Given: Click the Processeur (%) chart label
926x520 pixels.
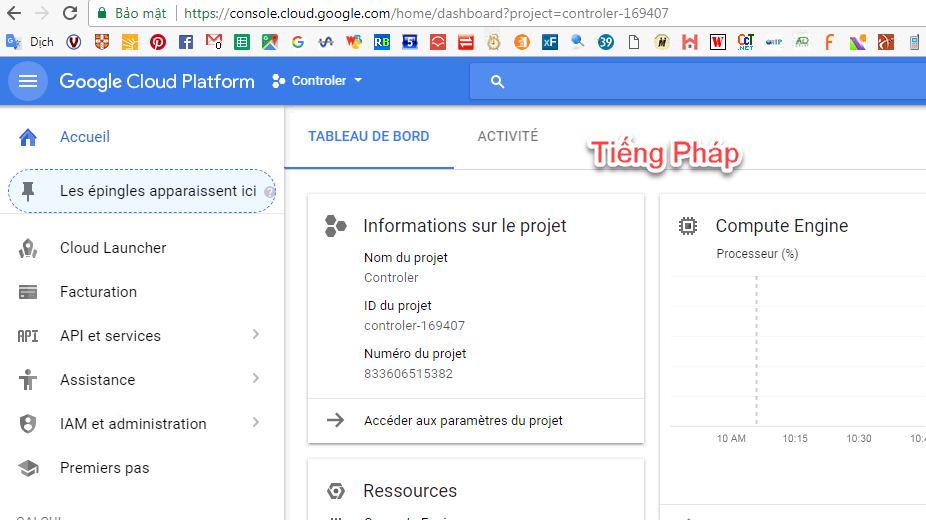Looking at the screenshot, I should pos(757,254).
